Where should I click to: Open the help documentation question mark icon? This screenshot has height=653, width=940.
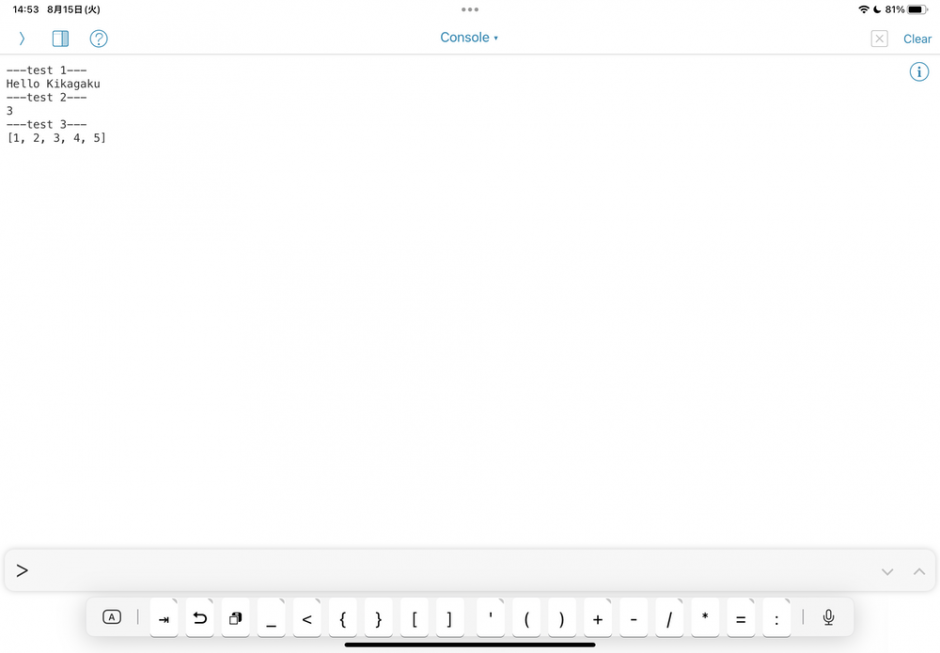point(98,38)
